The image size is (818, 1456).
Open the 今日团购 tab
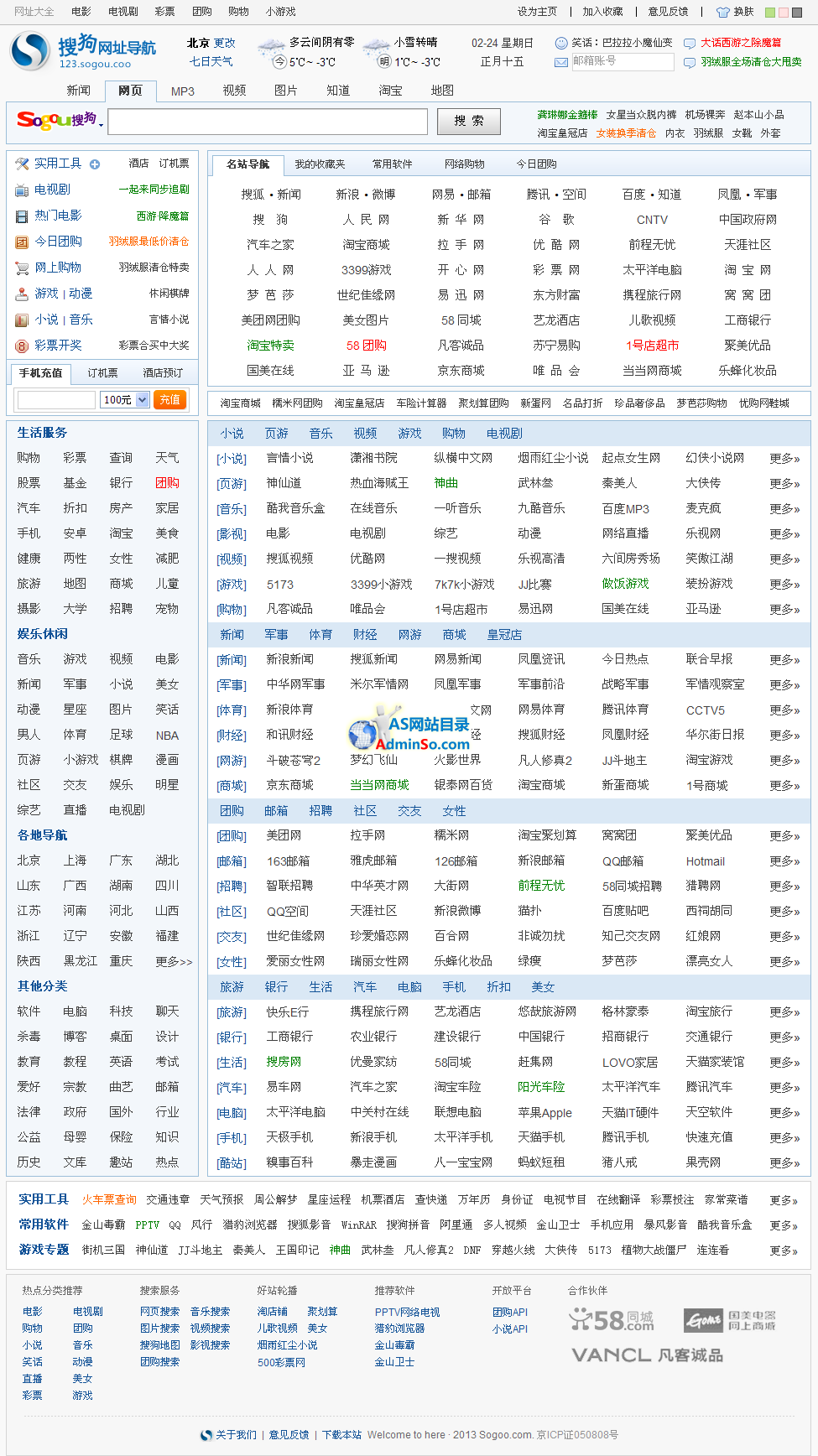tap(537, 164)
